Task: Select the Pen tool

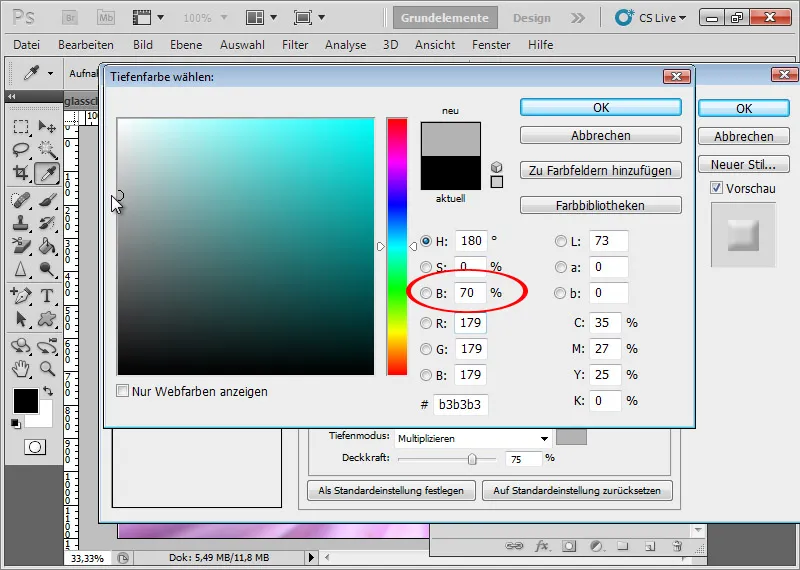Action: point(21,295)
